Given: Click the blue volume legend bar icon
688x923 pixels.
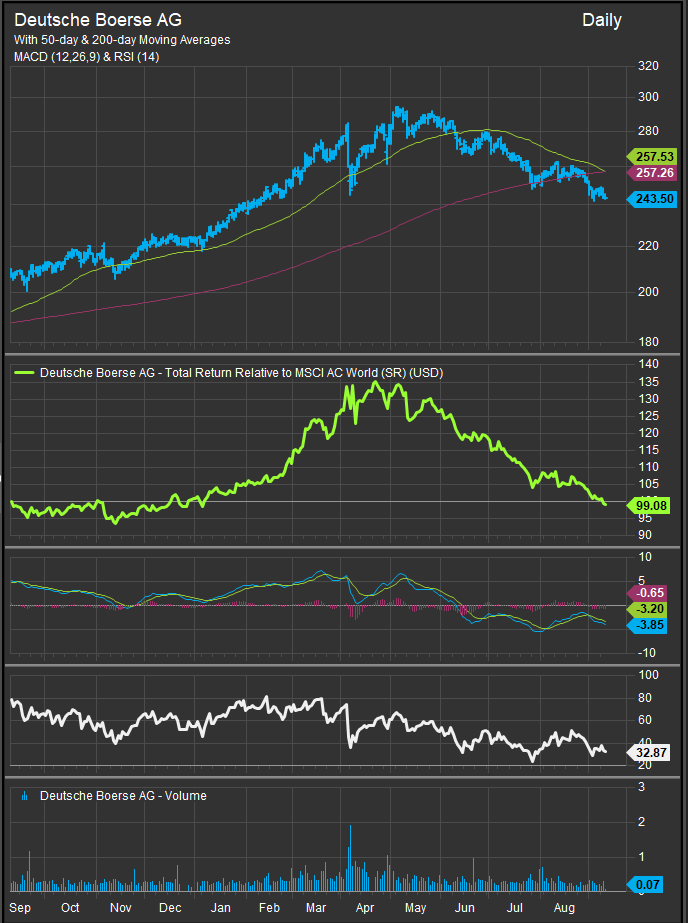Looking at the screenshot, I should pos(24,796).
